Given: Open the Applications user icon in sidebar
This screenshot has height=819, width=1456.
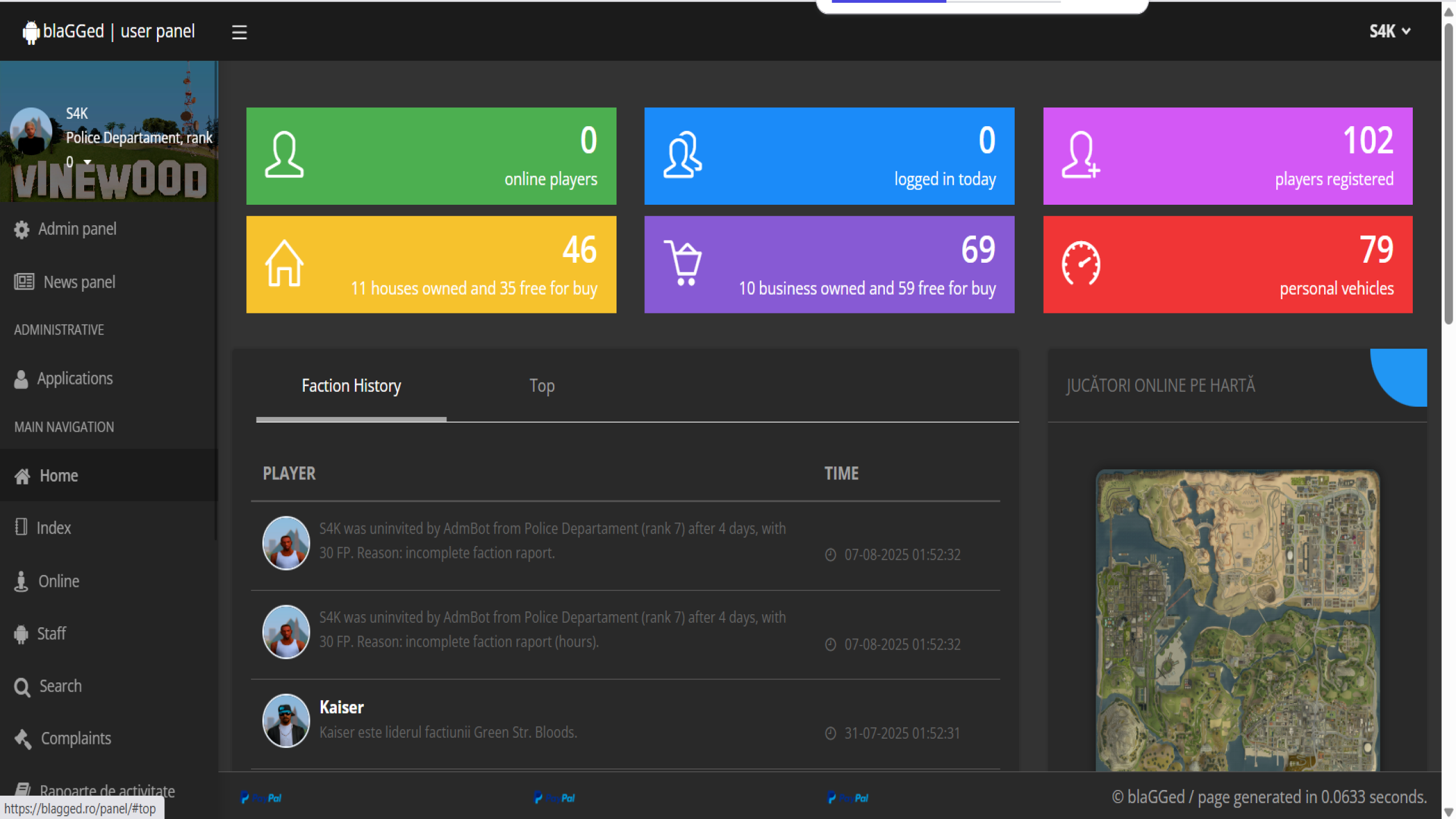Looking at the screenshot, I should (x=21, y=379).
